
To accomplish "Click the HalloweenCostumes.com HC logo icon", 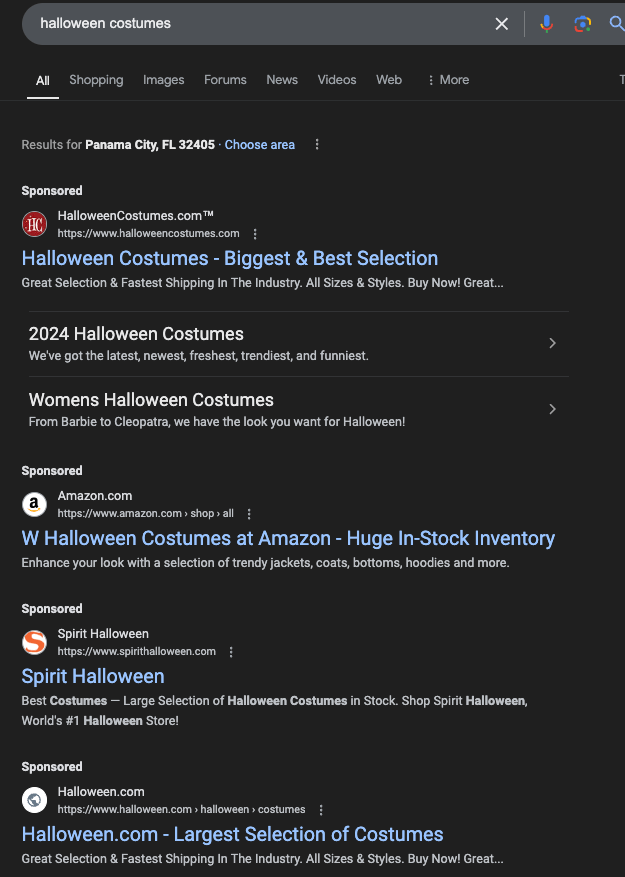I will click(x=34, y=224).
